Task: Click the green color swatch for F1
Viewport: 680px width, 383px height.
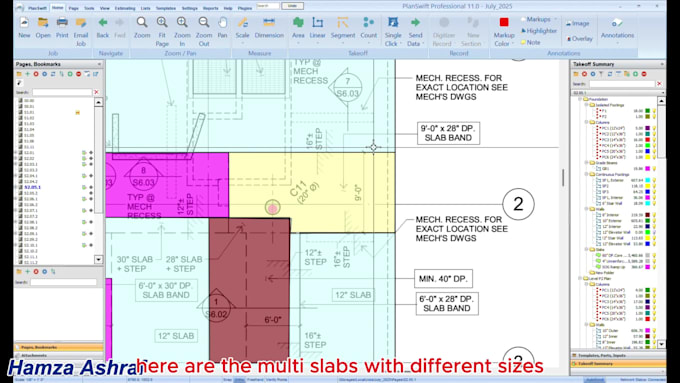Action: tap(647, 111)
